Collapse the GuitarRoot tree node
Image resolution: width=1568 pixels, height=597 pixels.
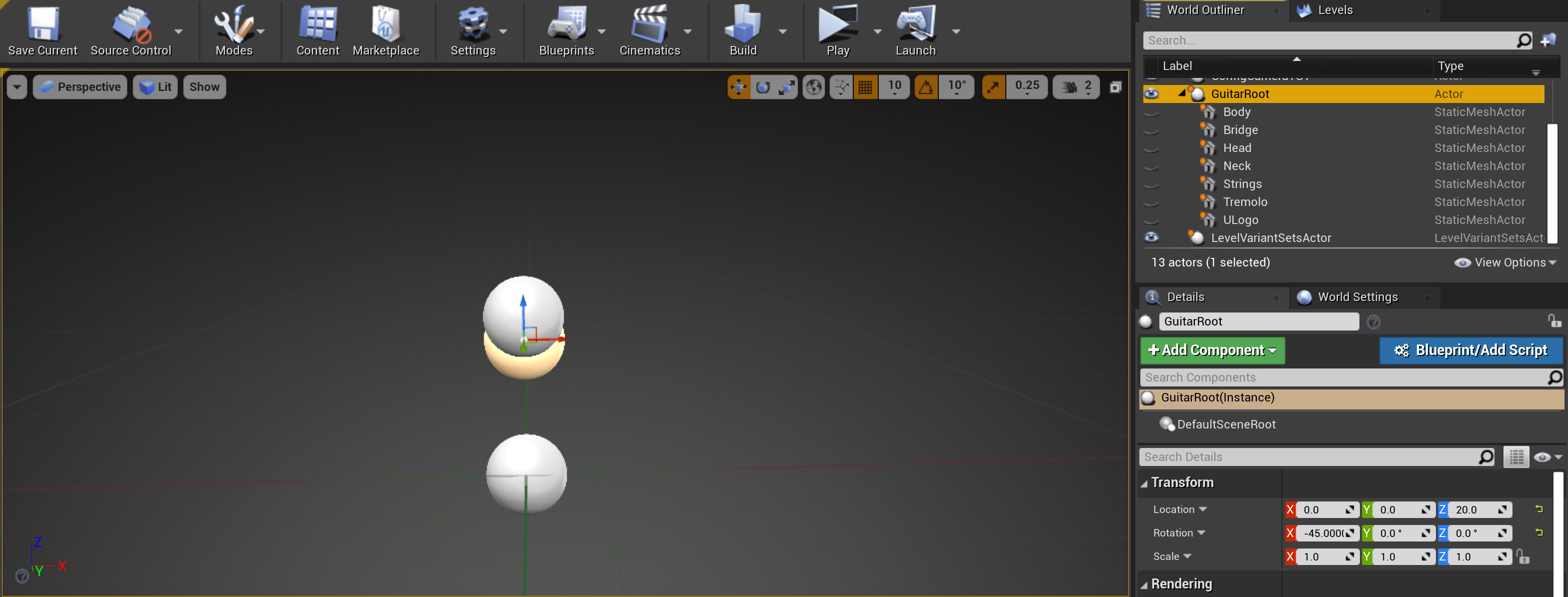point(1181,93)
